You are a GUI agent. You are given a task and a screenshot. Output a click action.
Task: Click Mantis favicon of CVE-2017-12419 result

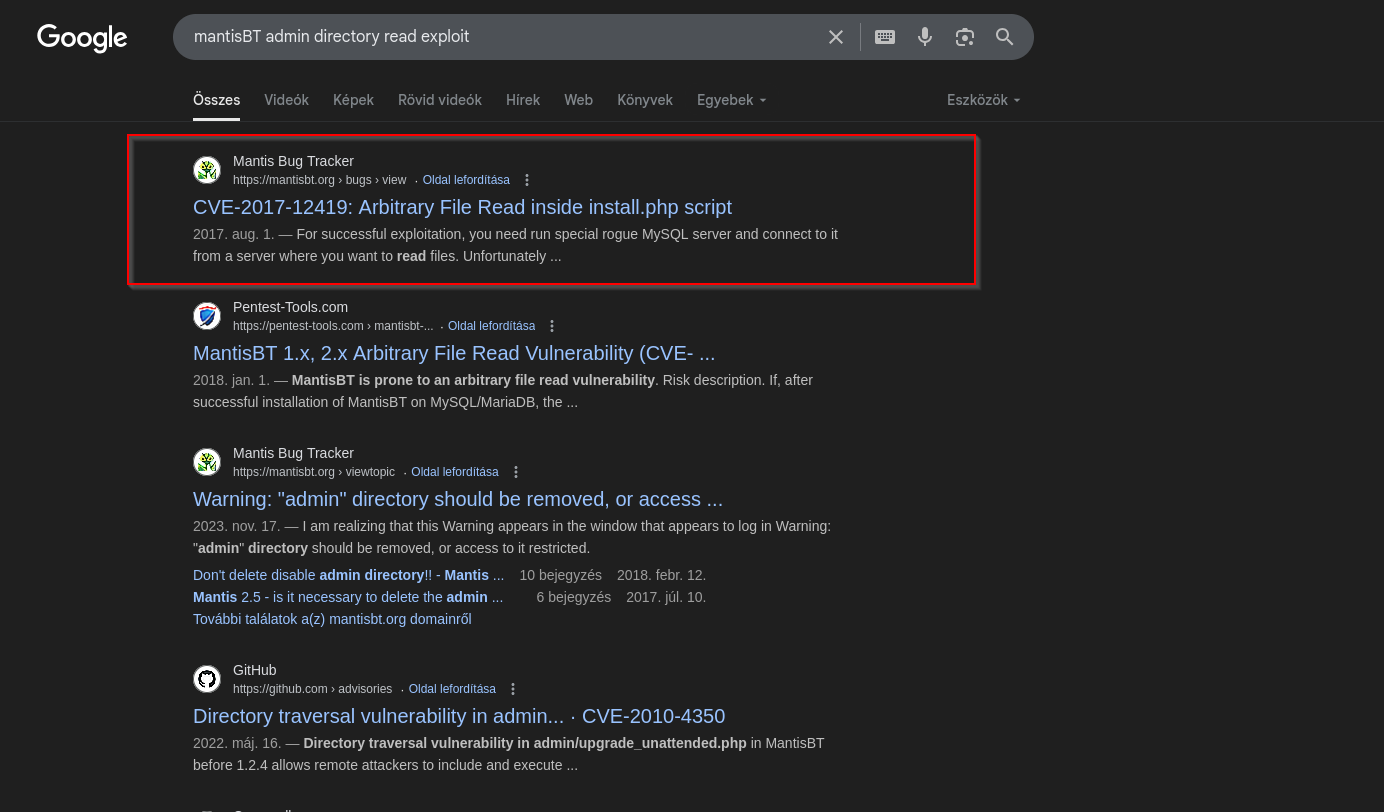click(207, 170)
